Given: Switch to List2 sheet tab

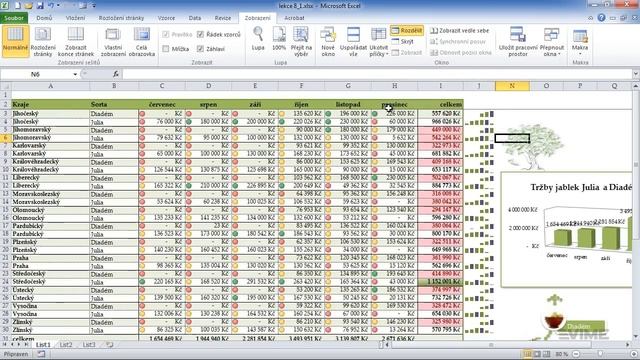Looking at the screenshot, I should click(x=66, y=345).
